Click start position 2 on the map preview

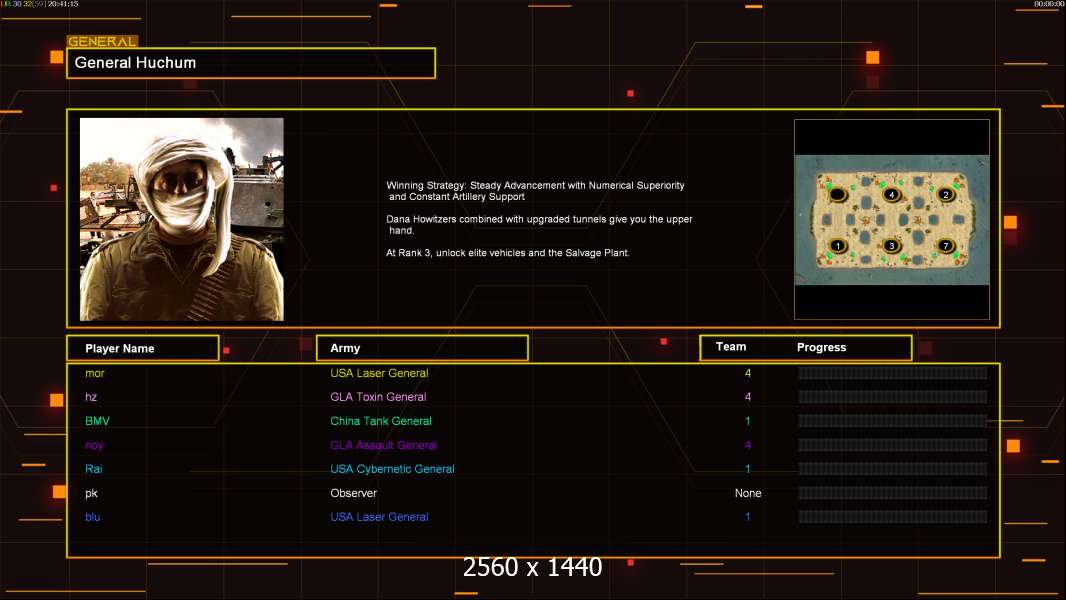[946, 194]
